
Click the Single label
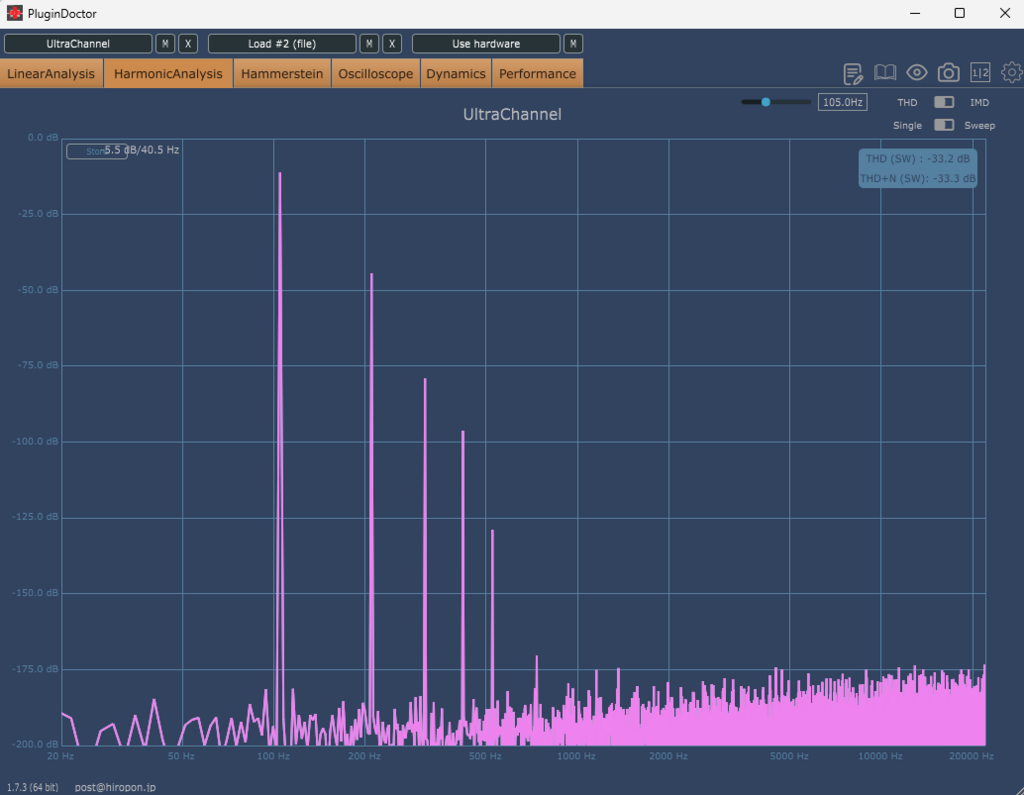point(907,125)
